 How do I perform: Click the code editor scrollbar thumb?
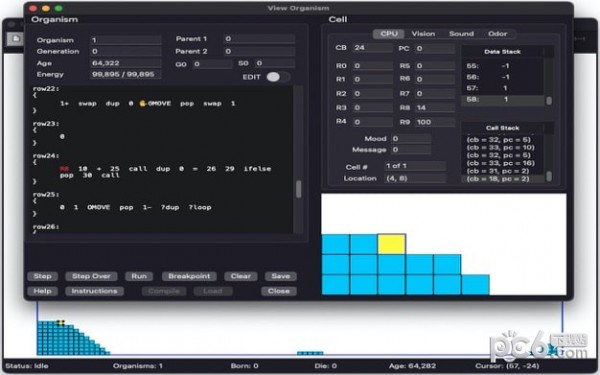(298, 189)
